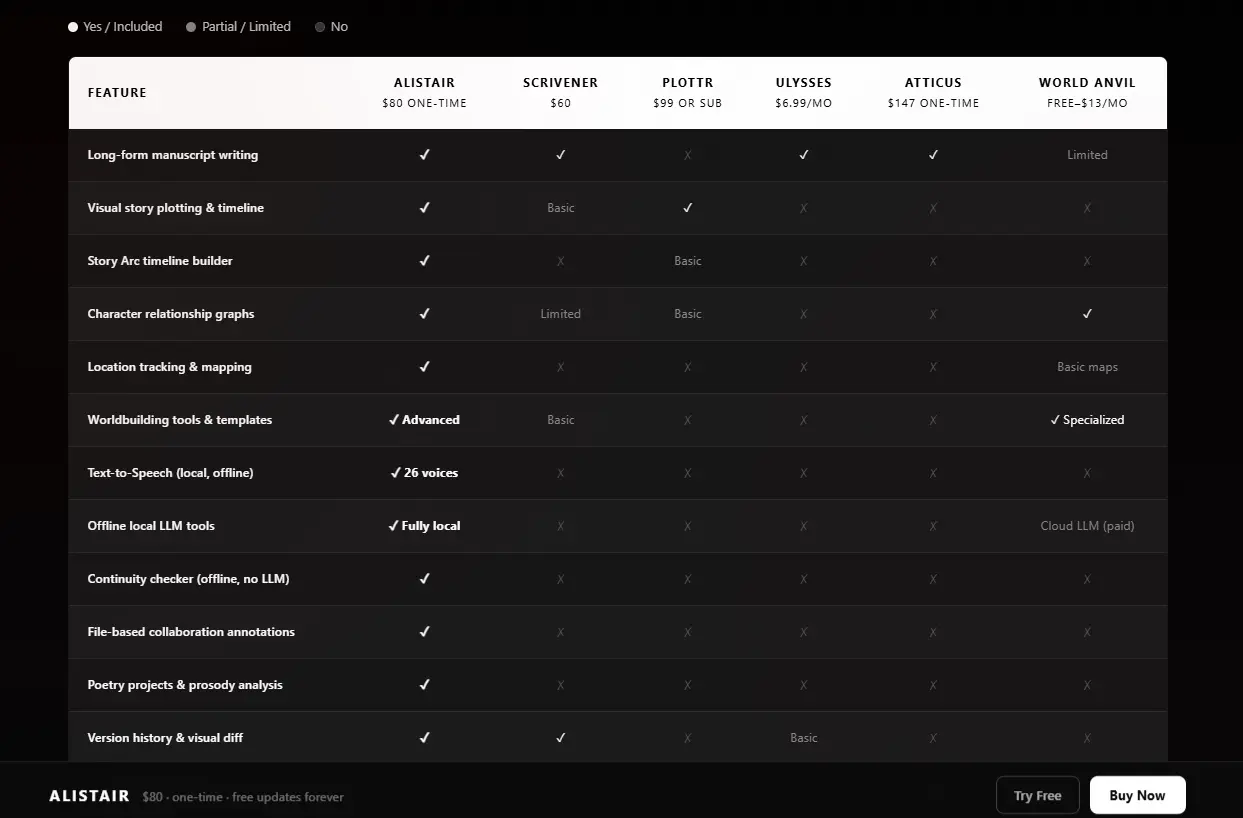The width and height of the screenshot is (1243, 818).
Task: Click Alistair checkmark for Story Arc timeline builder
Action: point(424,261)
